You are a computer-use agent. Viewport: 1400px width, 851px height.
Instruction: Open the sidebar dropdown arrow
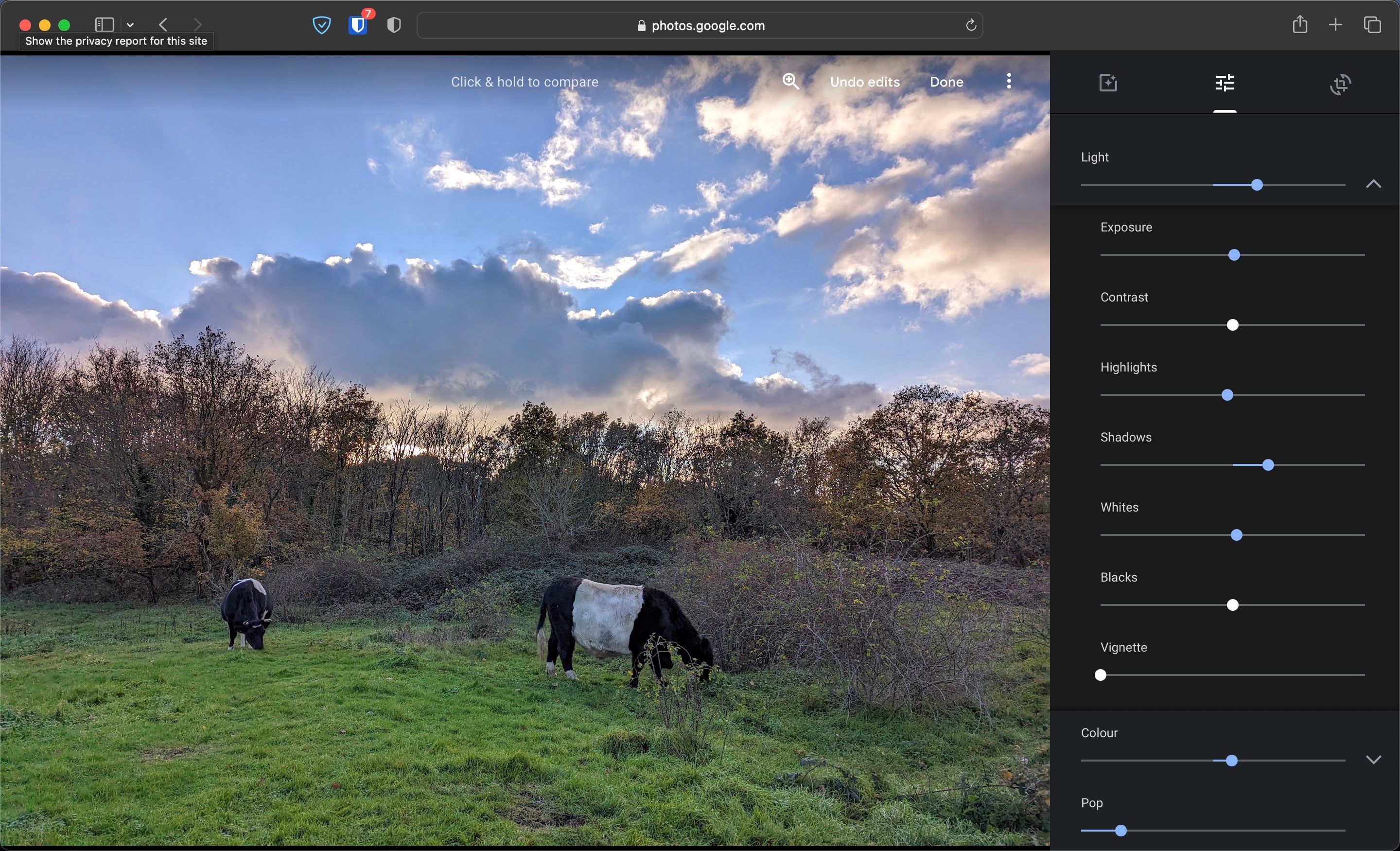click(x=130, y=25)
